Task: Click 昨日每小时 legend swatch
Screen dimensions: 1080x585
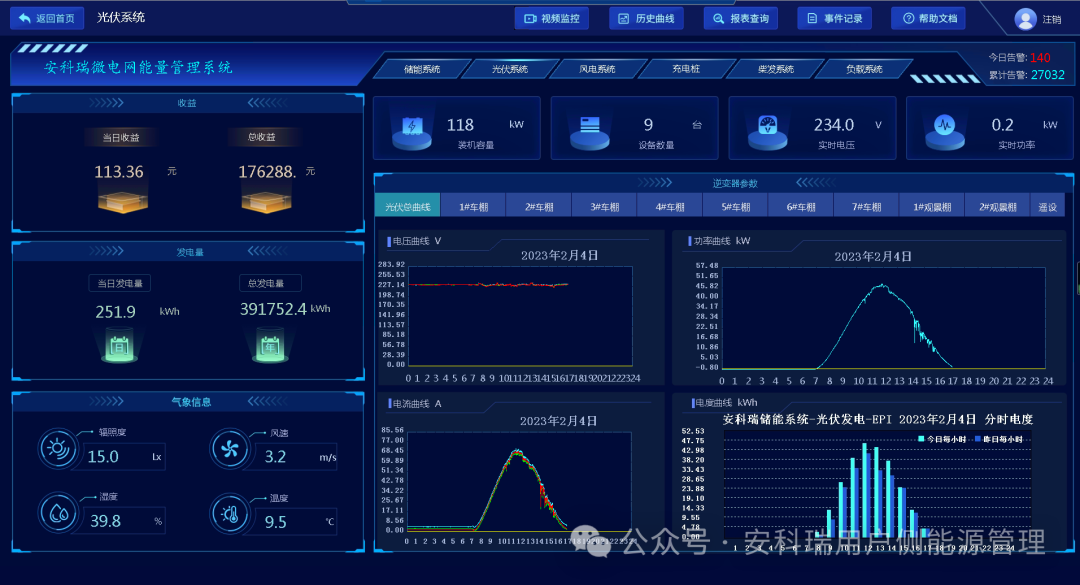Action: click(x=978, y=439)
